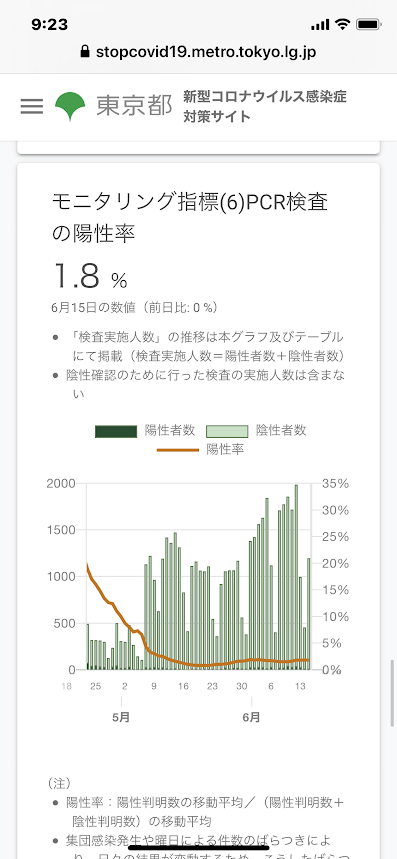The width and height of the screenshot is (397, 859).
Task: Open the hamburger navigation menu
Action: (x=32, y=106)
